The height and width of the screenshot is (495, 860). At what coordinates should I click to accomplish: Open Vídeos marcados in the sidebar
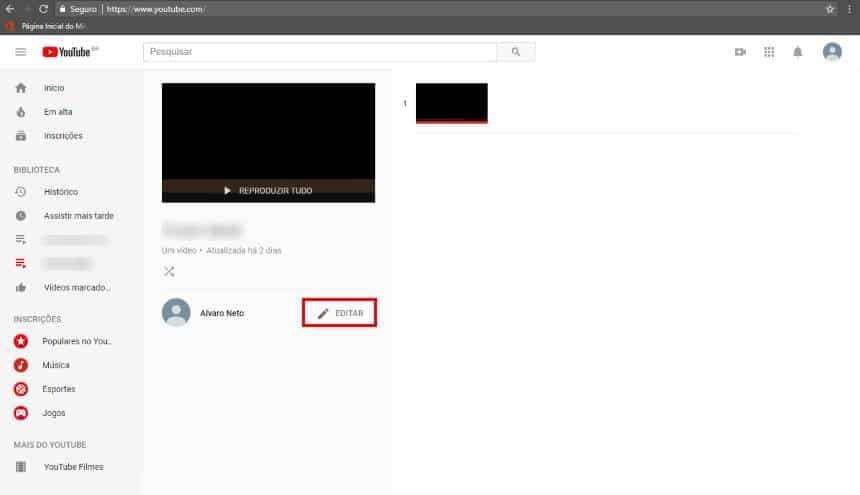coord(77,287)
